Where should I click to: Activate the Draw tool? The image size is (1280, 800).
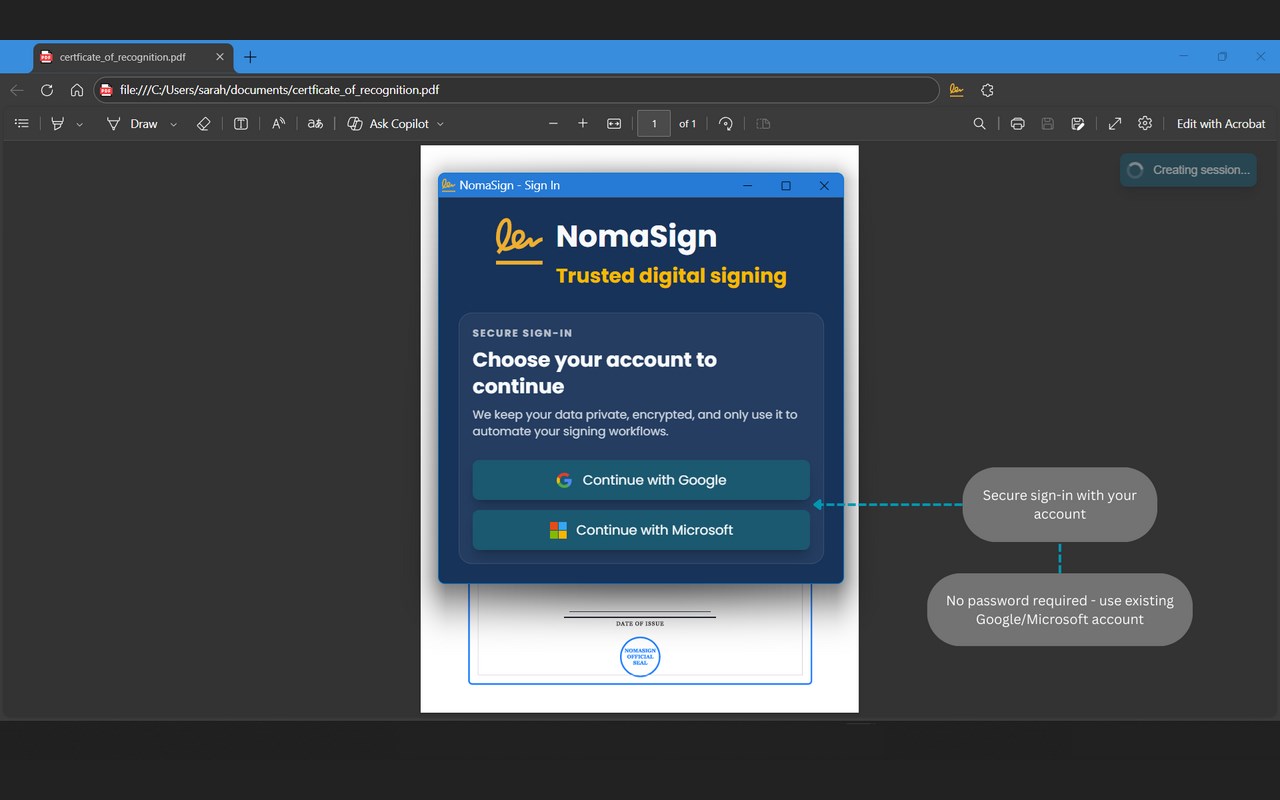(132, 124)
